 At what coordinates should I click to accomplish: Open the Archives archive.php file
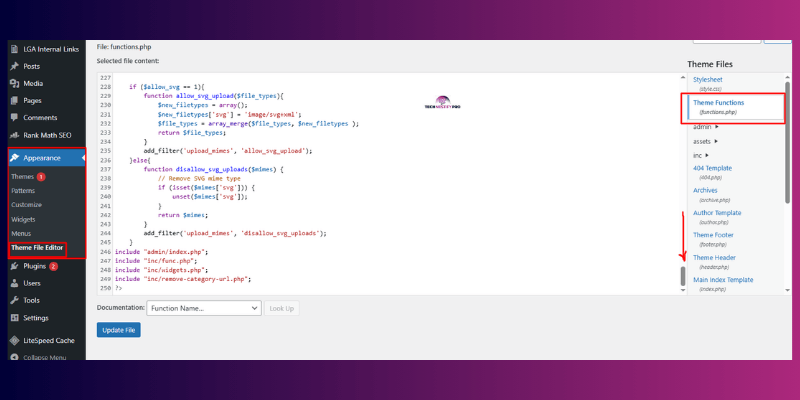(x=706, y=194)
